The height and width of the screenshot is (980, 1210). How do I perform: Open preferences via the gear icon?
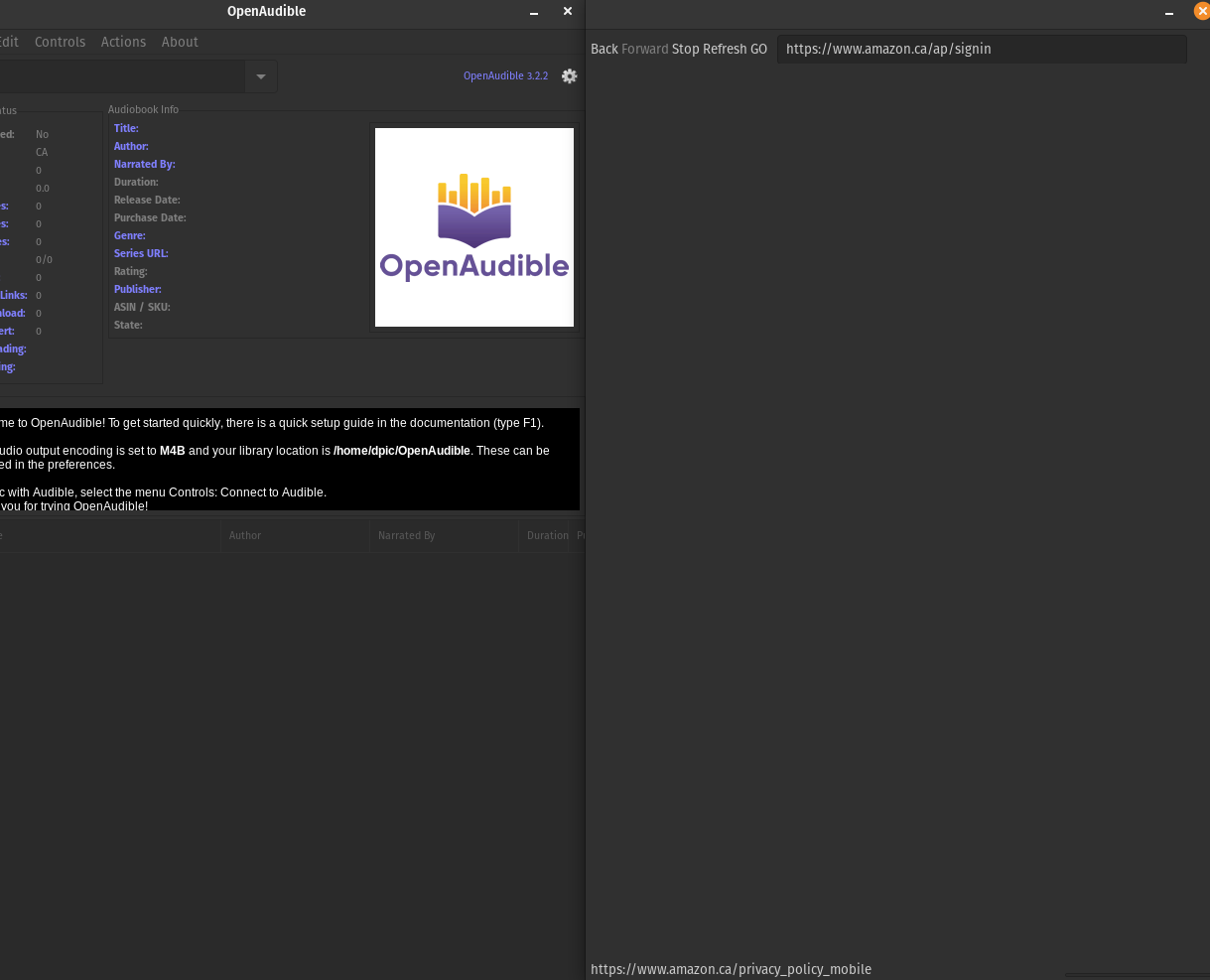569,75
